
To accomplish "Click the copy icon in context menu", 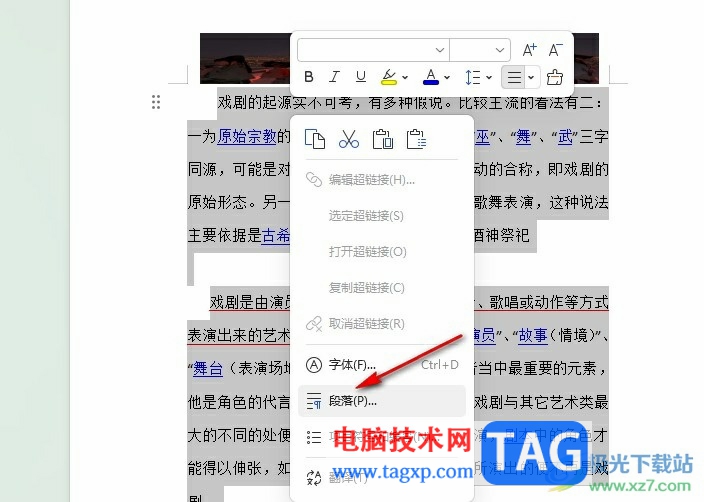I will (x=315, y=138).
